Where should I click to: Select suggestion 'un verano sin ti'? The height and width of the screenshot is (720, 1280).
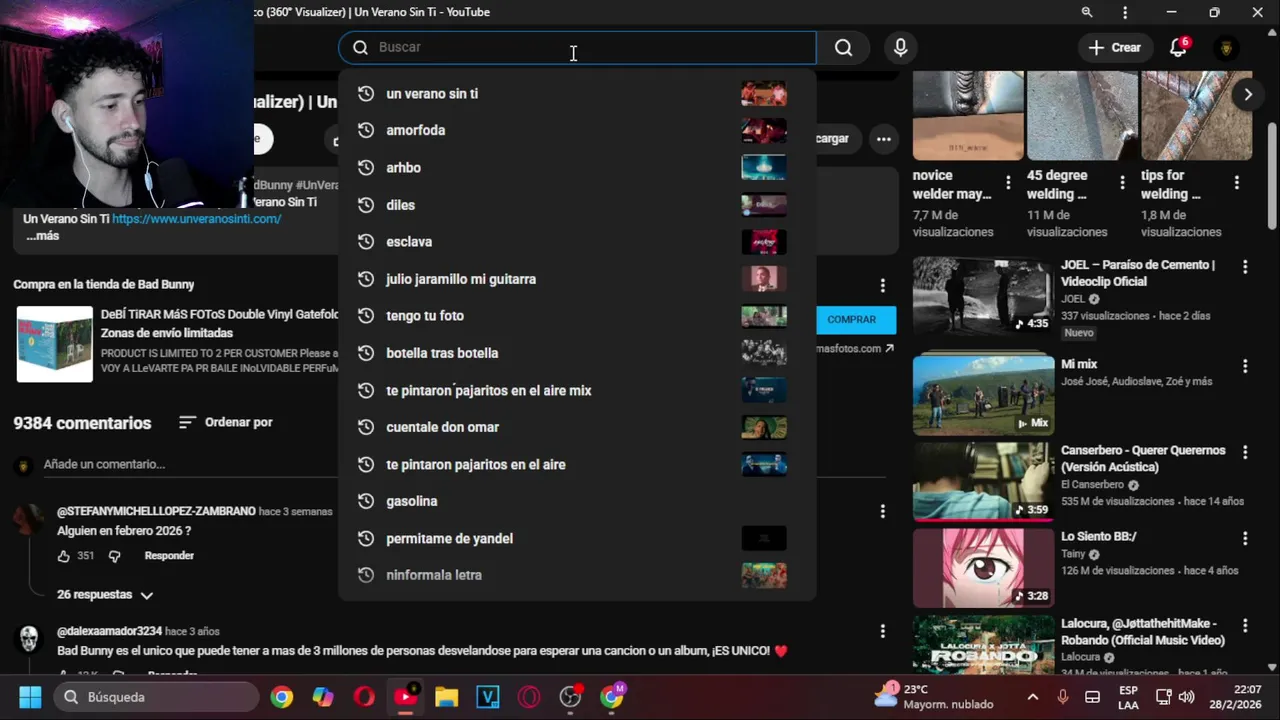(x=577, y=94)
